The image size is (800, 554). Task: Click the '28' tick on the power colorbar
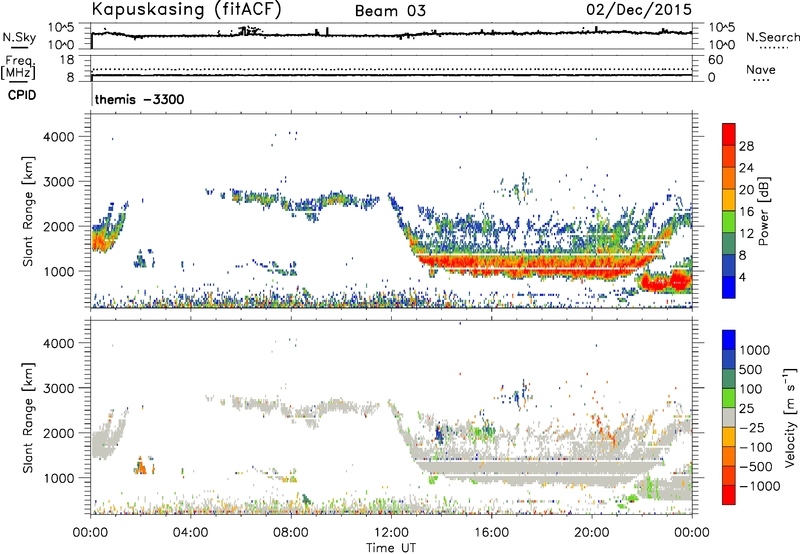tap(746, 146)
